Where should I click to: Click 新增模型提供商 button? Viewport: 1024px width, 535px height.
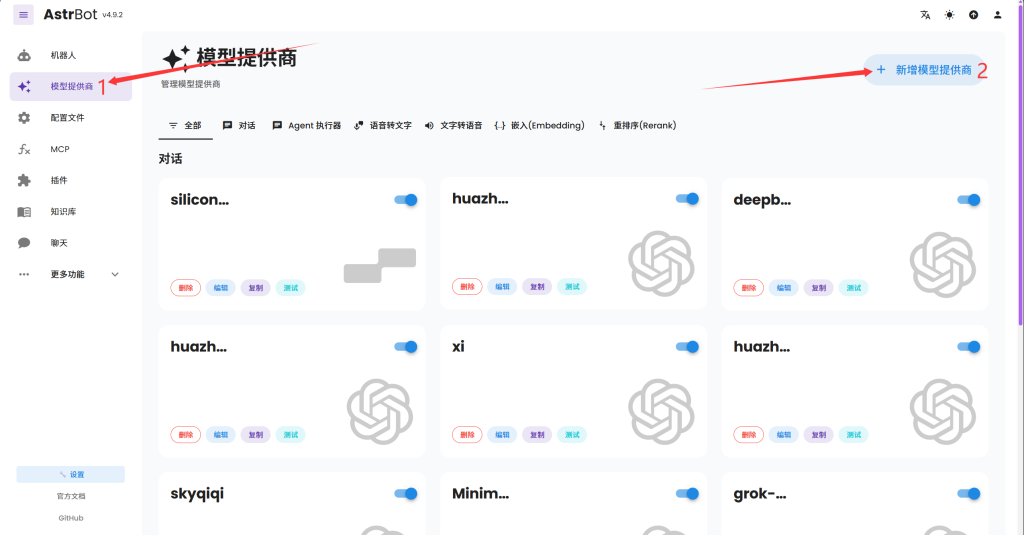tap(923, 70)
